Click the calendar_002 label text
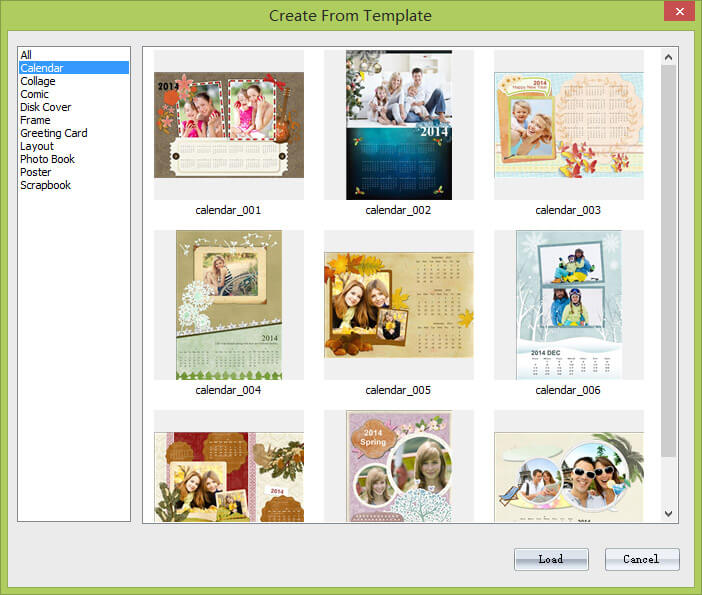The width and height of the screenshot is (702, 595). (398, 210)
